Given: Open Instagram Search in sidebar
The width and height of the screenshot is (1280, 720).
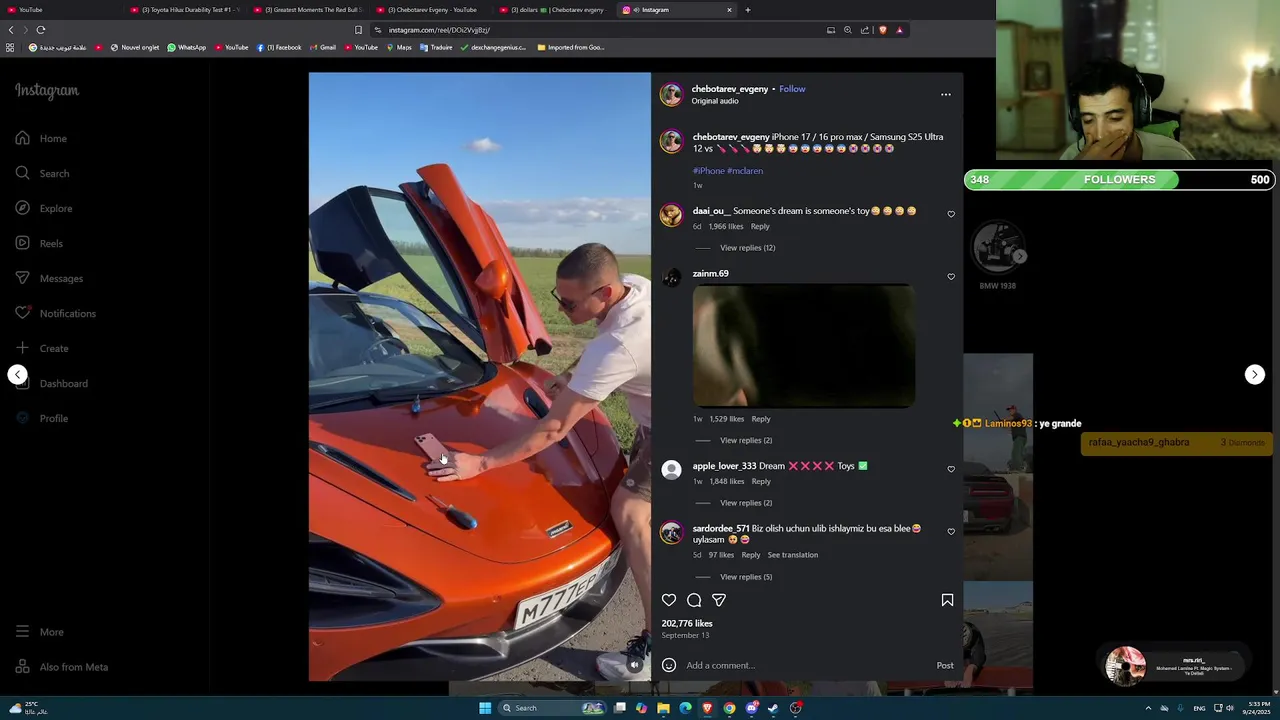Looking at the screenshot, I should click(x=42, y=173).
